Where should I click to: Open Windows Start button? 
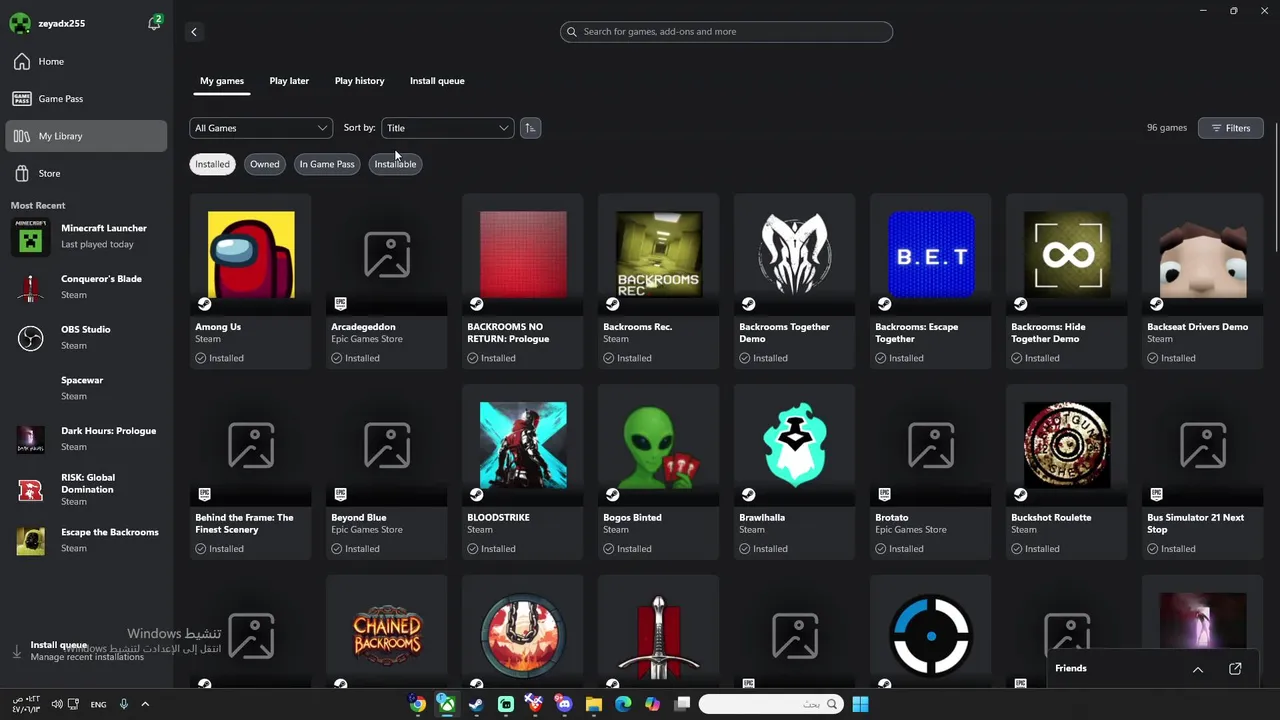860,704
